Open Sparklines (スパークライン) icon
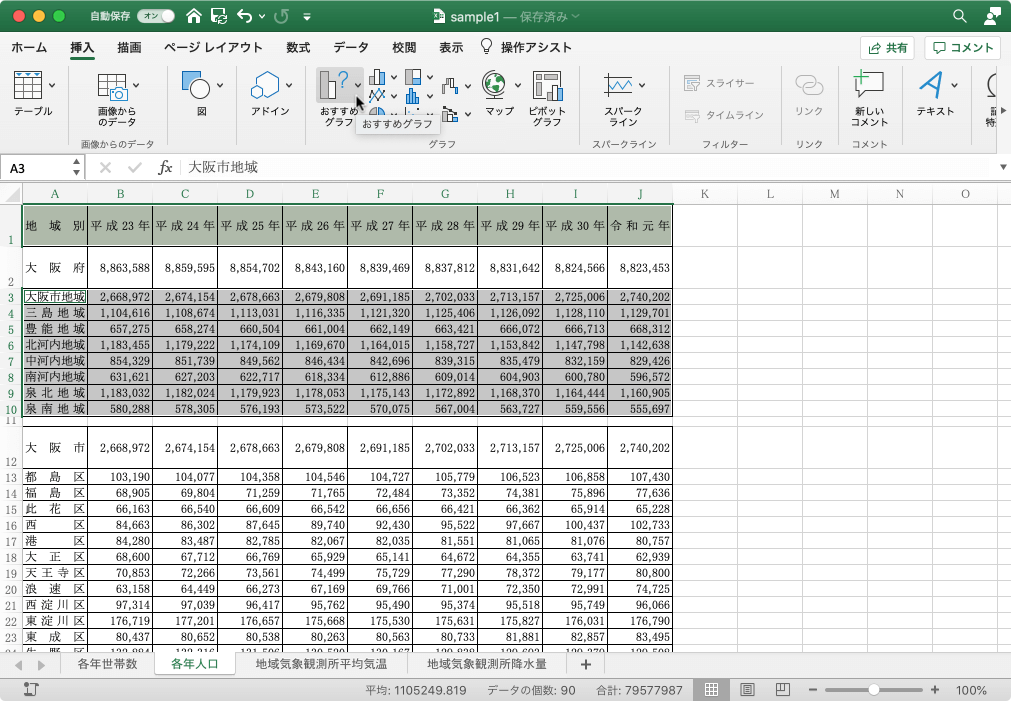This screenshot has width=1011, height=701. (x=618, y=85)
